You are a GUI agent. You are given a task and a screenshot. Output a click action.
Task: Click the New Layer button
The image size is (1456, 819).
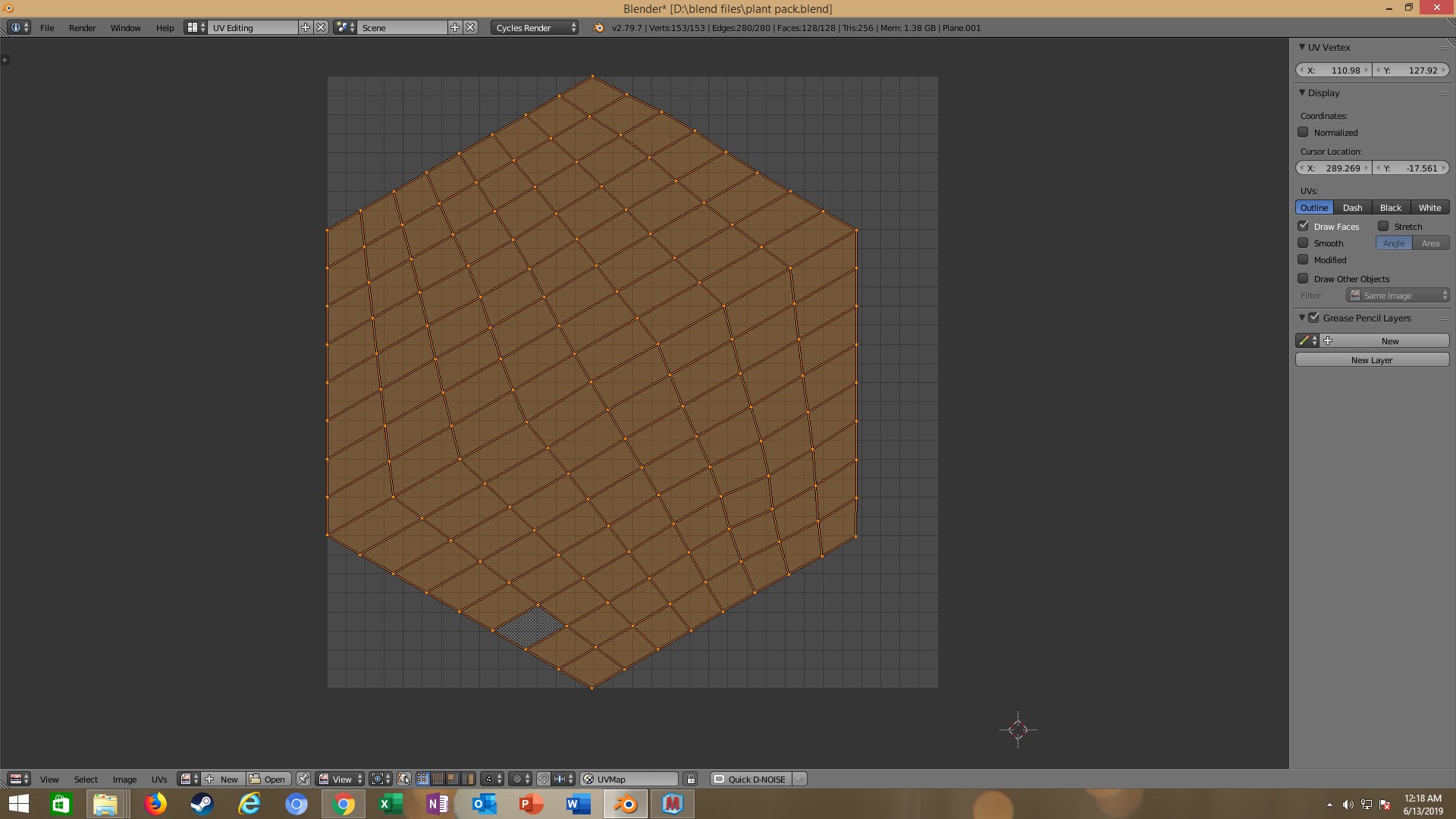pos(1371,360)
